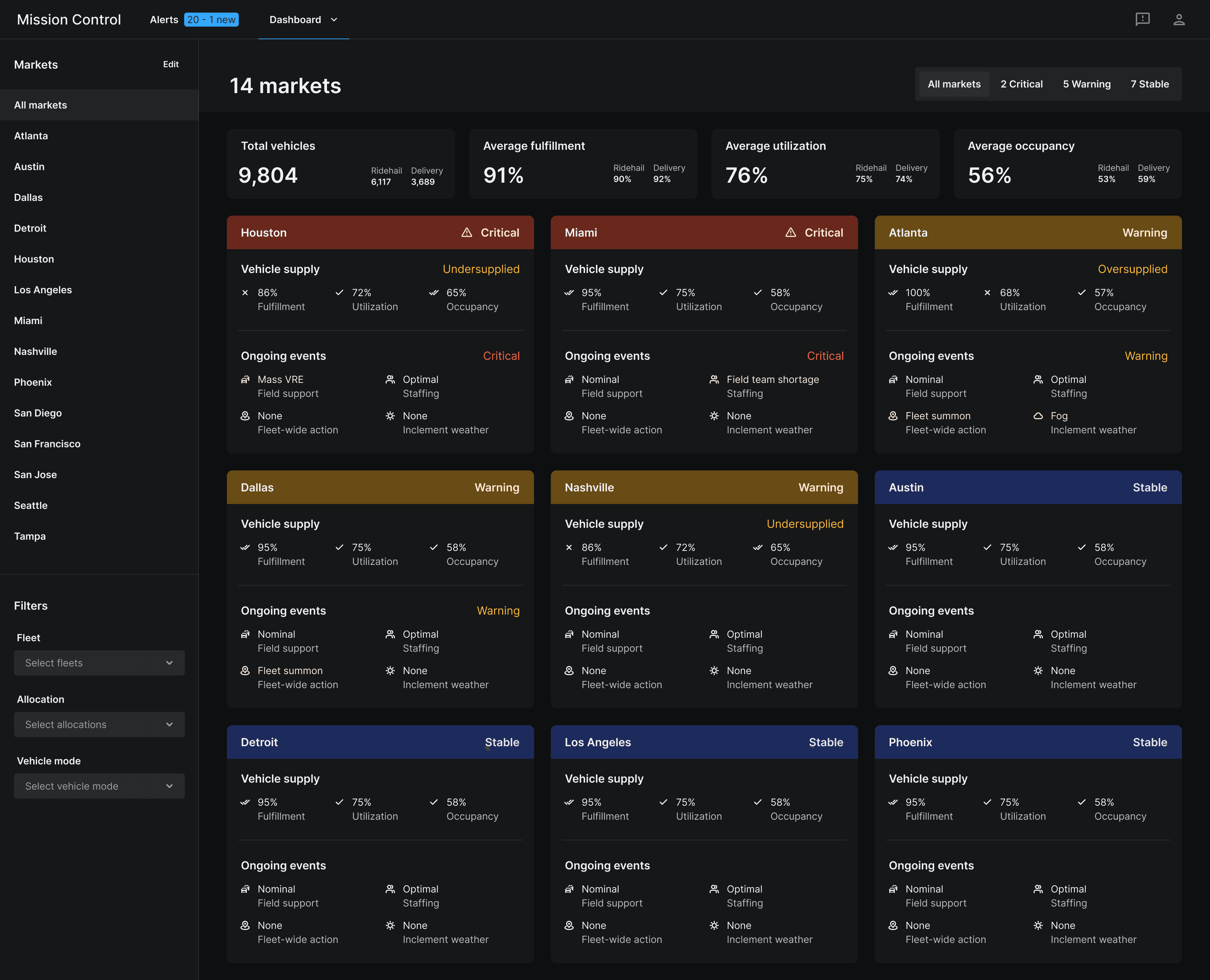Screen dimensions: 1210x980
Task: Click Nashville's Undersupplied status text
Action: point(805,524)
